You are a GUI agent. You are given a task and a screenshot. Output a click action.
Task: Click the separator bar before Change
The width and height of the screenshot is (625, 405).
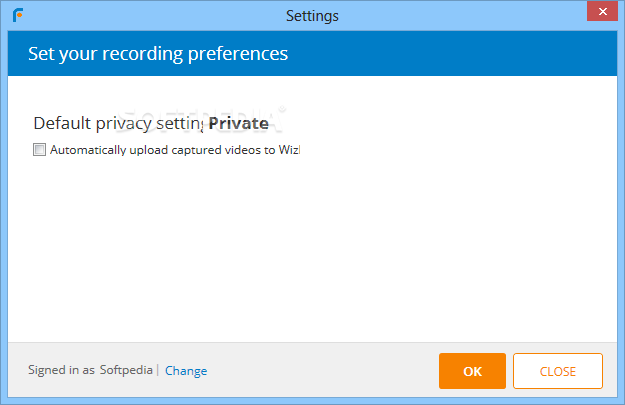157,370
